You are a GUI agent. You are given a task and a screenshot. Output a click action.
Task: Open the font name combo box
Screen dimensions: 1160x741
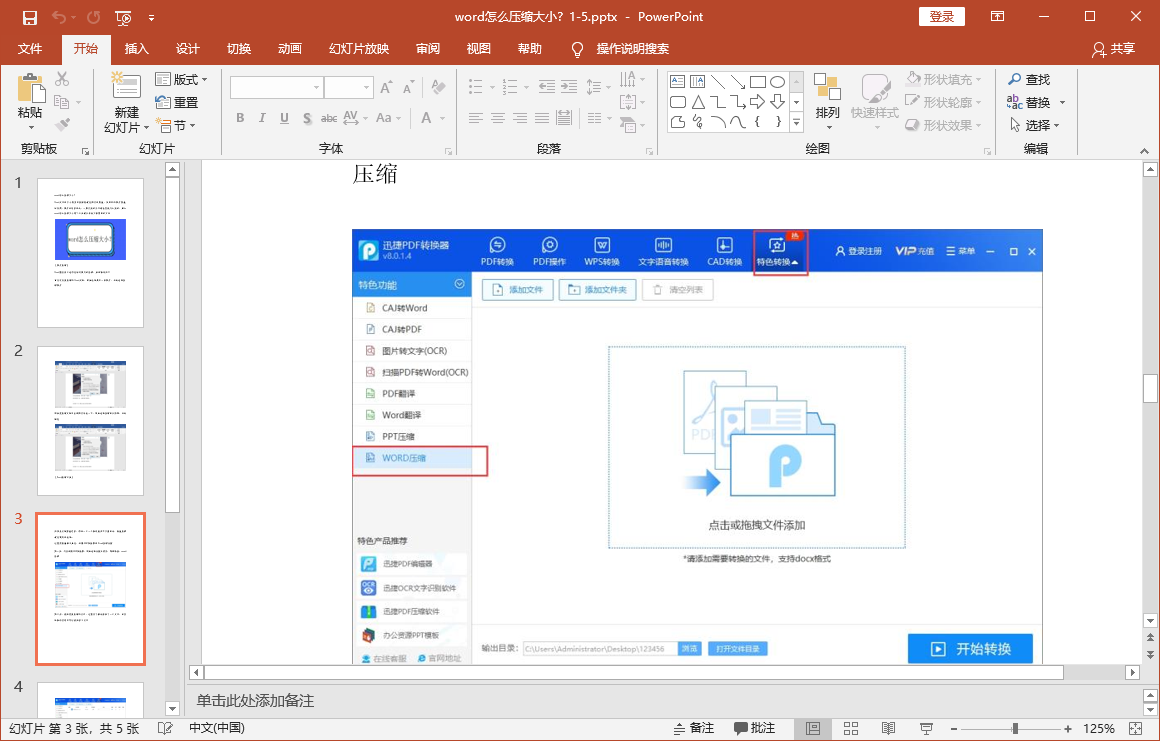click(276, 87)
